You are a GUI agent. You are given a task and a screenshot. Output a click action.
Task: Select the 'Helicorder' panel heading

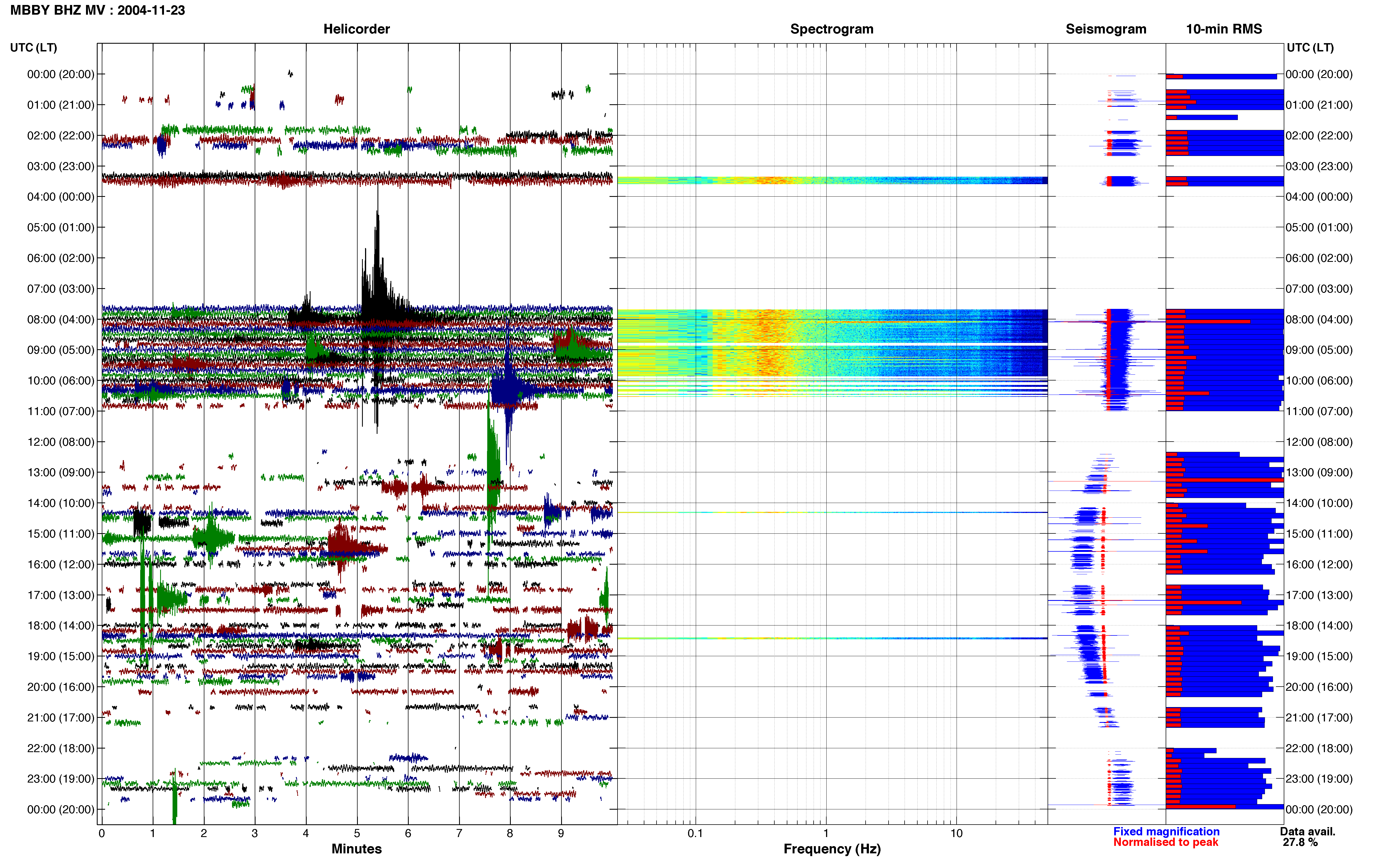[x=356, y=29]
